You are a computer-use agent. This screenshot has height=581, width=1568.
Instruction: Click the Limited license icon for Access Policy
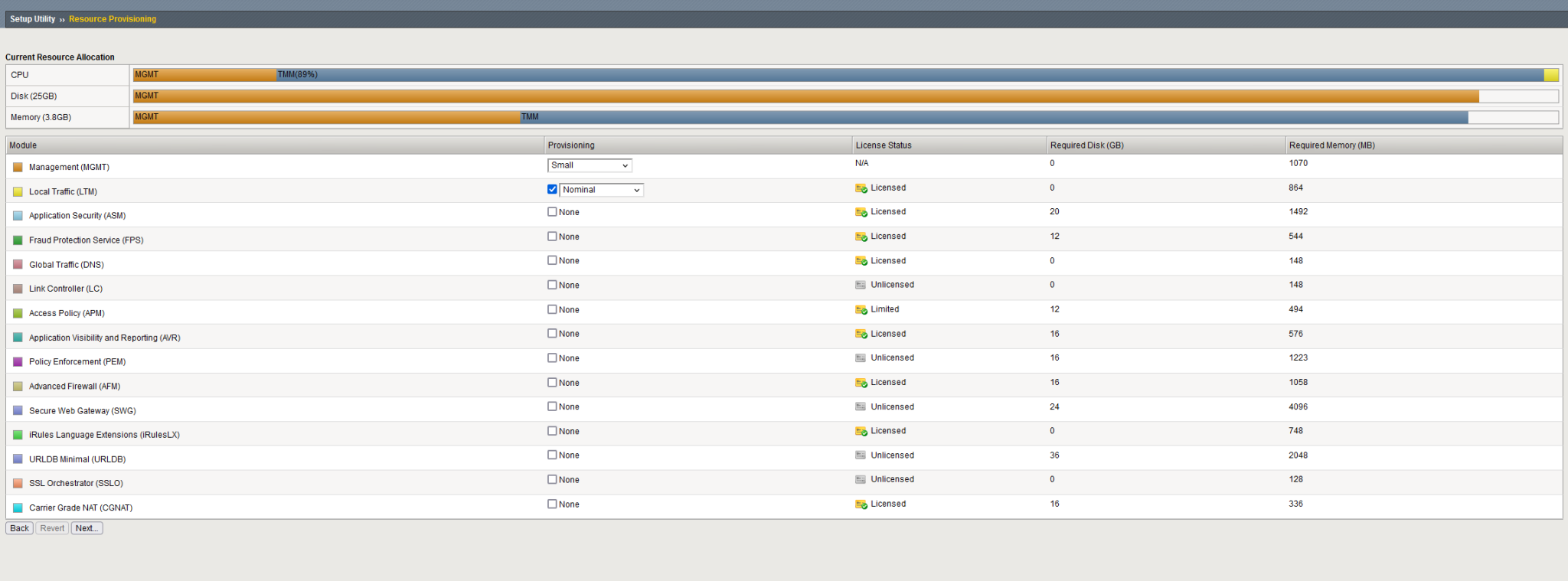(x=861, y=309)
